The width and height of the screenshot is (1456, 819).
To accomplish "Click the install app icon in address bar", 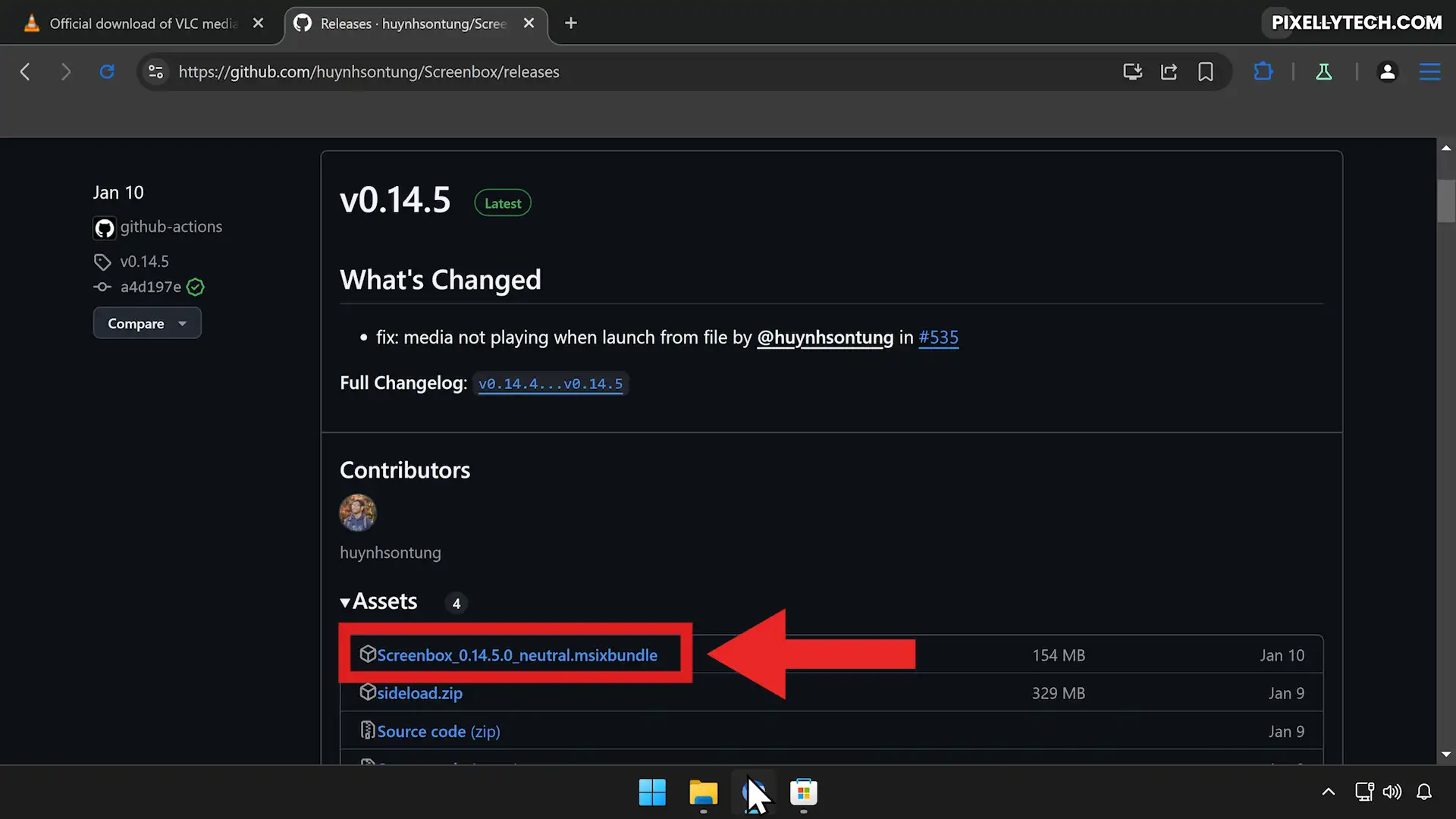I will [x=1132, y=72].
